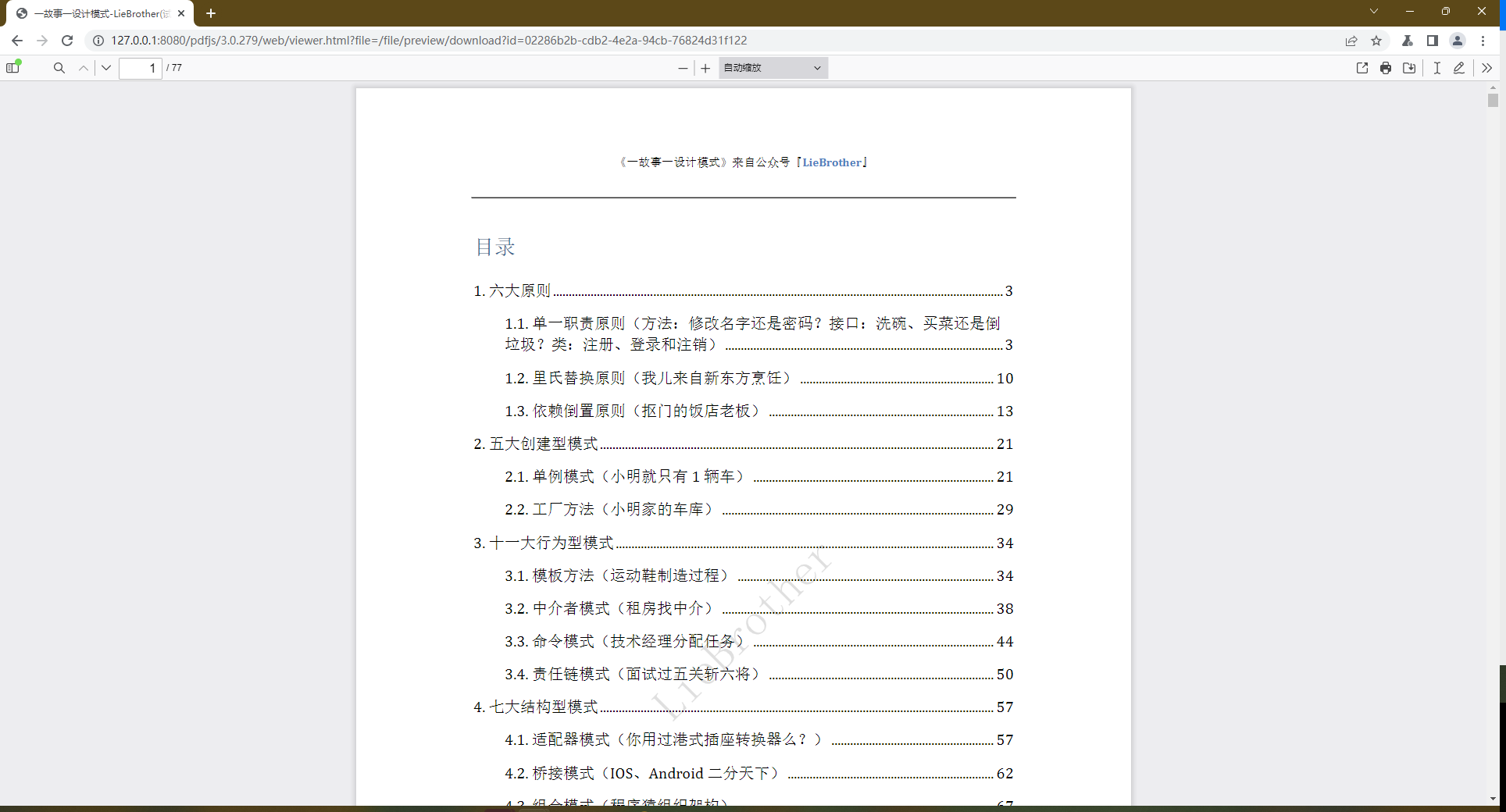1506x812 pixels.
Task: Open 2.1. 单例模式 contents entry
Action: click(758, 476)
